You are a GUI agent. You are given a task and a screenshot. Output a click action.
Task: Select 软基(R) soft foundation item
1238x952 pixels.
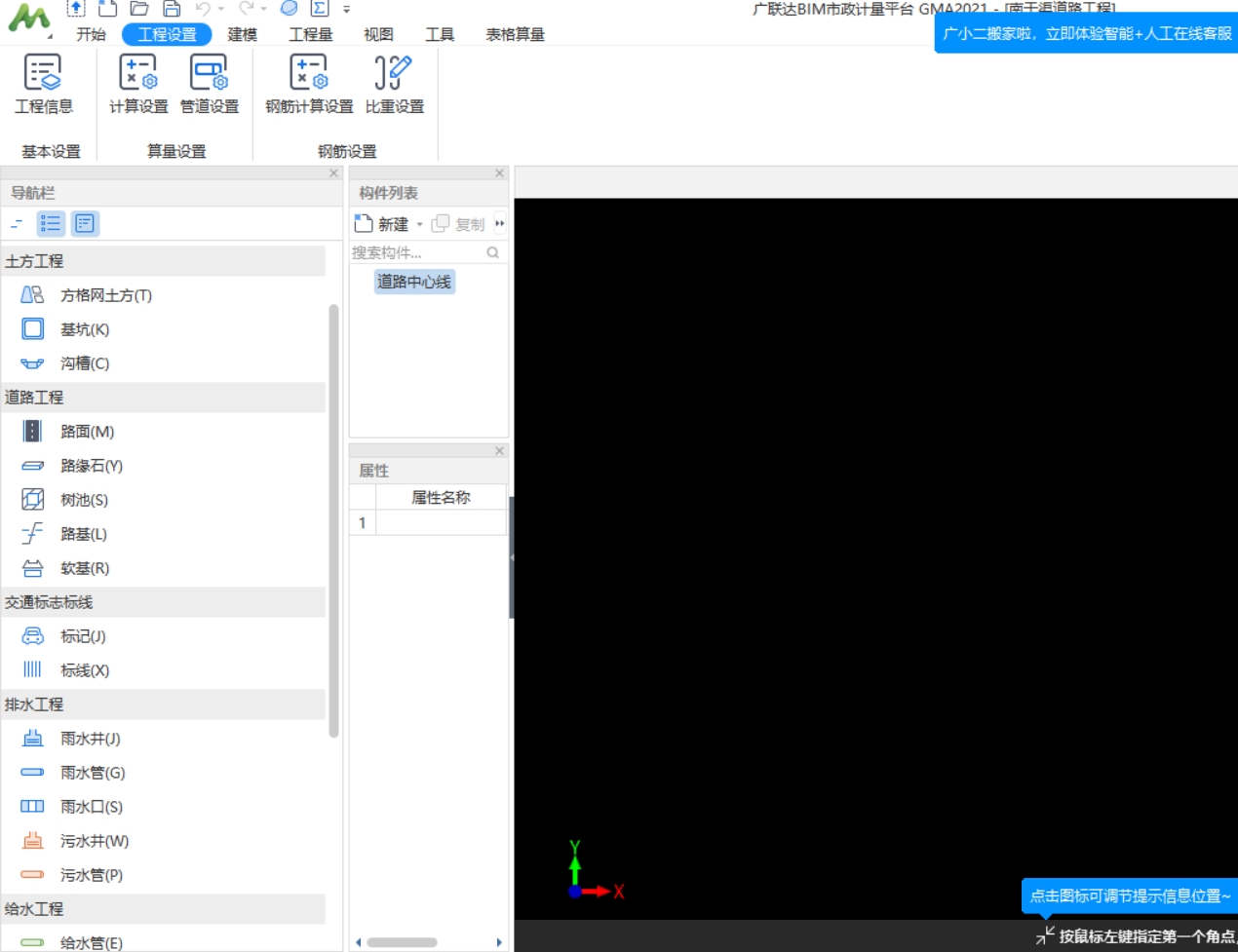65,568
